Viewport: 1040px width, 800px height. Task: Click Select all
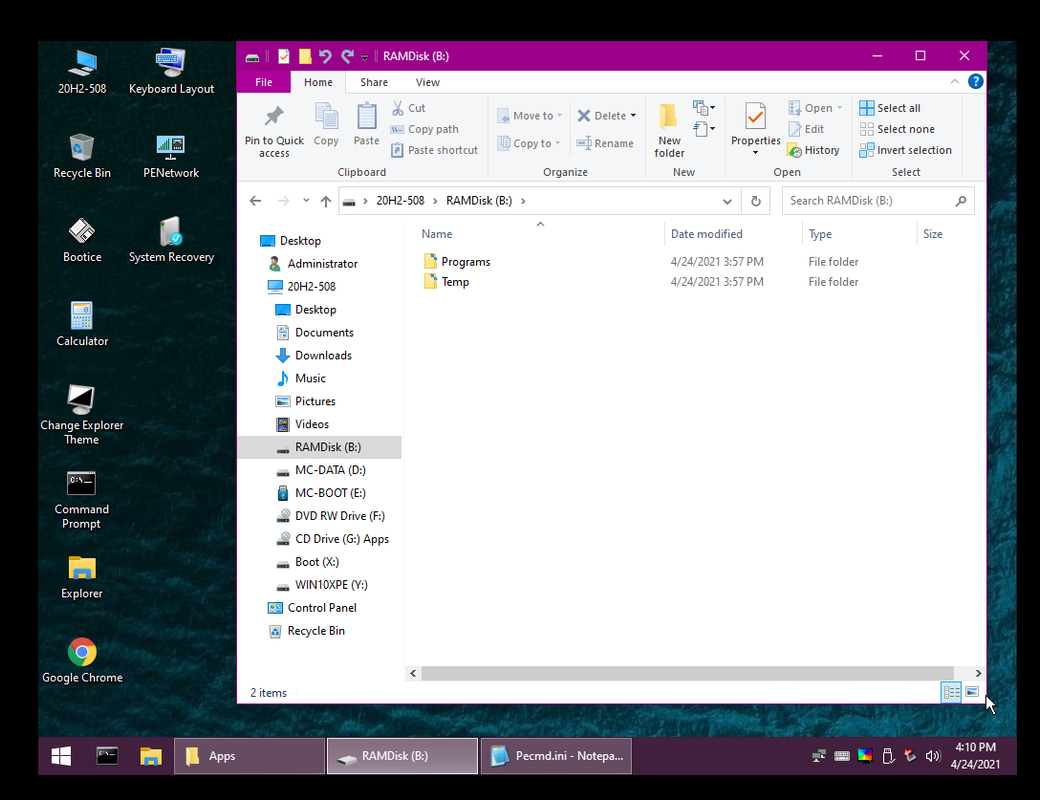889,108
